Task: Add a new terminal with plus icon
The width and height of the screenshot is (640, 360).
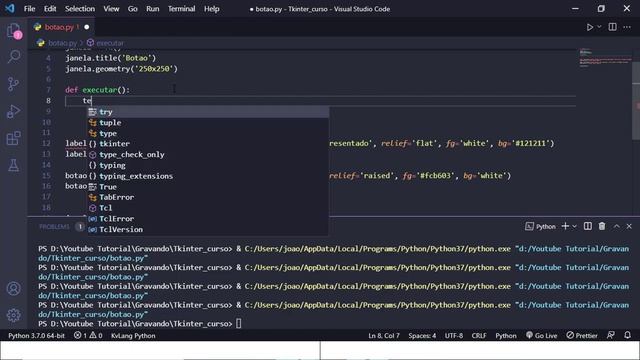Action: click(x=565, y=226)
